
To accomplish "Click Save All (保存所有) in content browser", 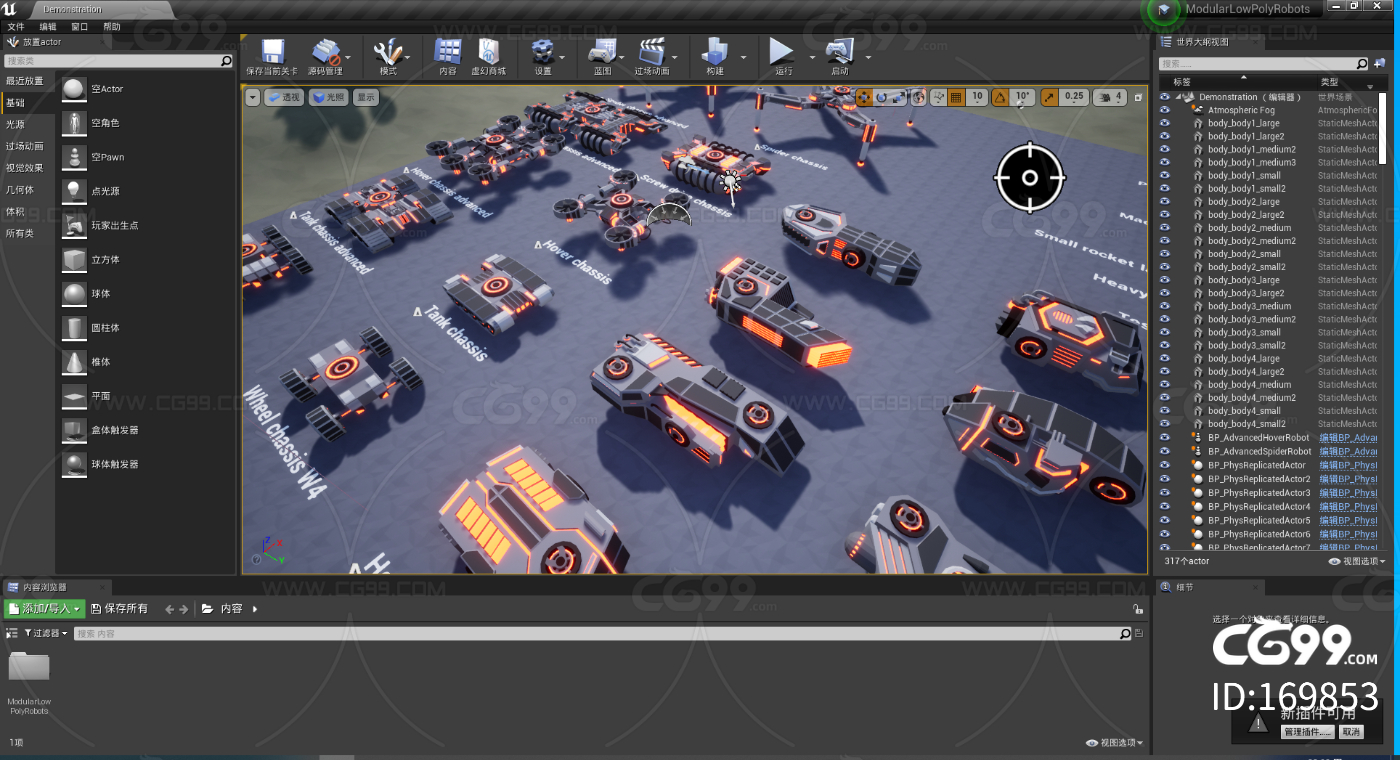I will [119, 608].
